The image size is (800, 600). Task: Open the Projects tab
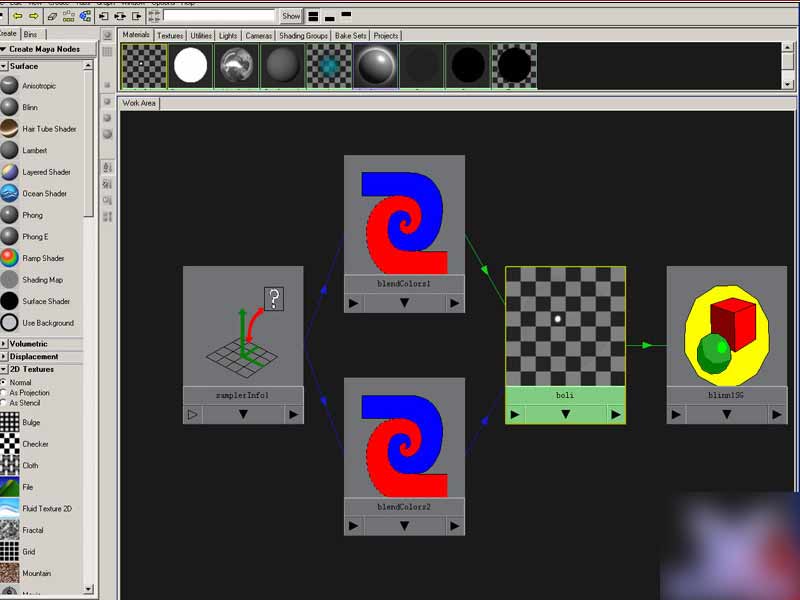(386, 36)
